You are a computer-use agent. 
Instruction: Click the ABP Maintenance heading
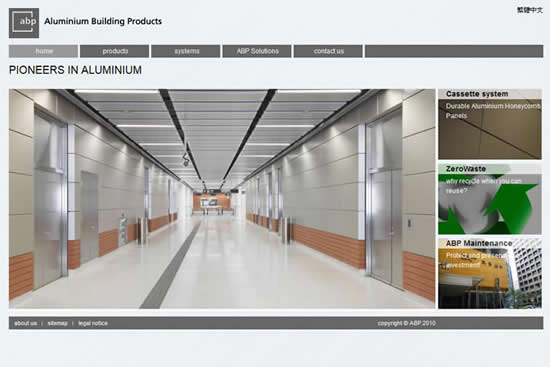click(479, 243)
